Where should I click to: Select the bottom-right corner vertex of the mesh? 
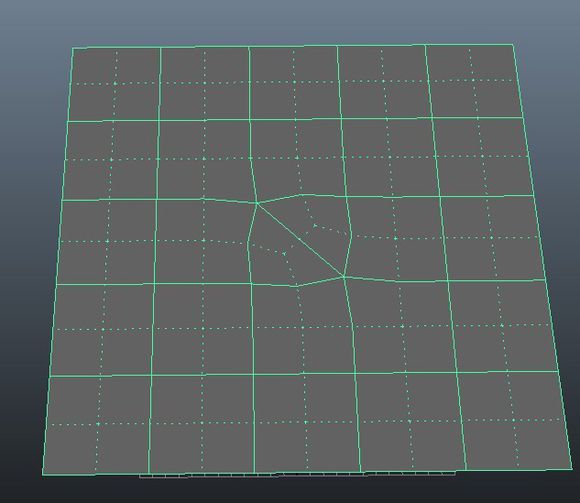[x=572, y=469]
